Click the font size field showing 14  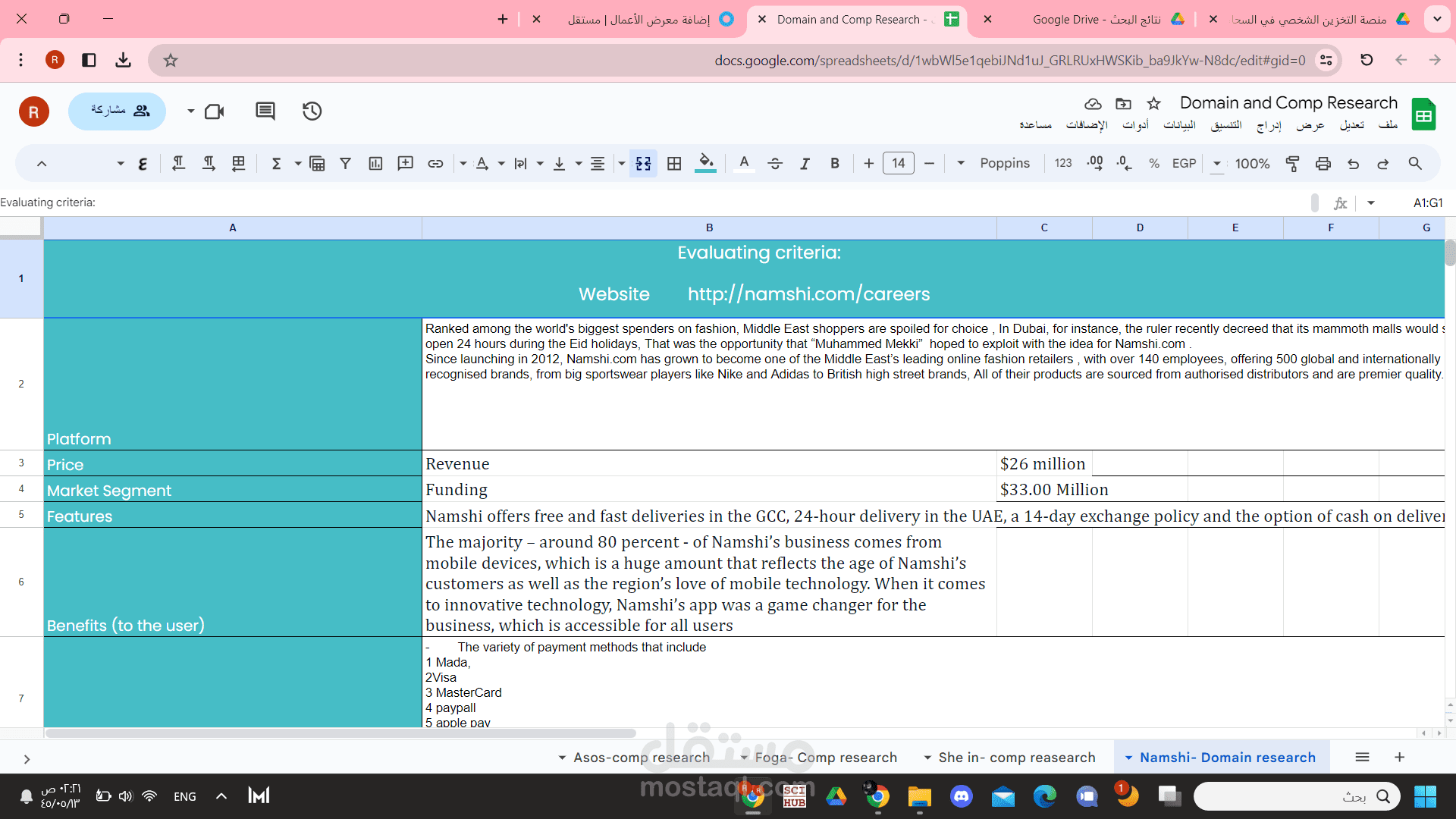(899, 163)
